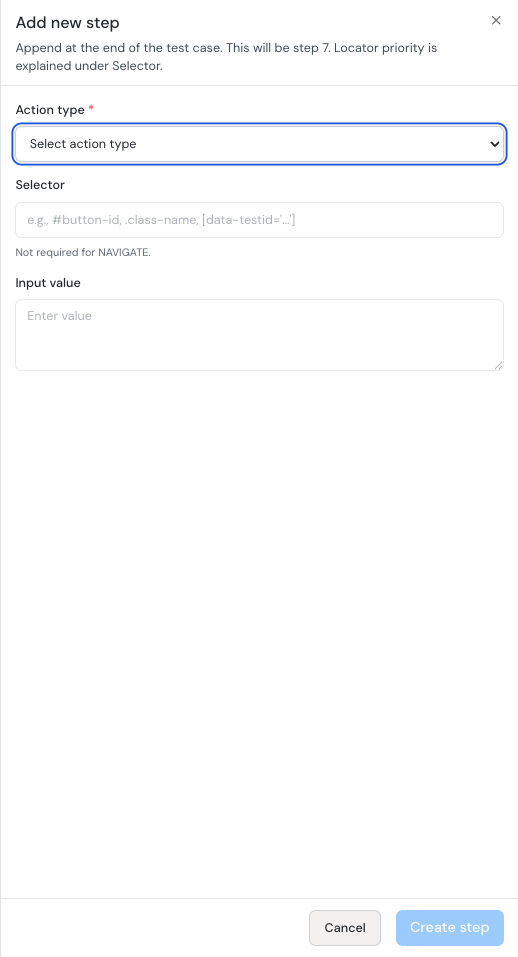Click the 'Not required for NAVIGATE' hint
518x957 pixels.
click(x=83, y=252)
